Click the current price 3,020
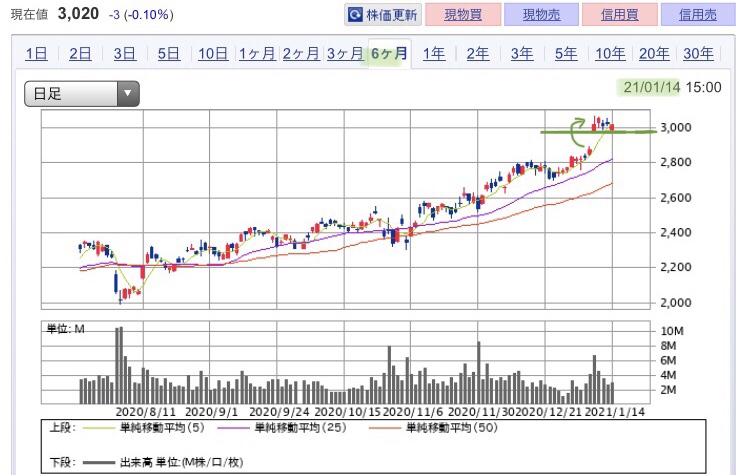Image resolution: width=749 pixels, height=475 pixels. click(x=78, y=13)
